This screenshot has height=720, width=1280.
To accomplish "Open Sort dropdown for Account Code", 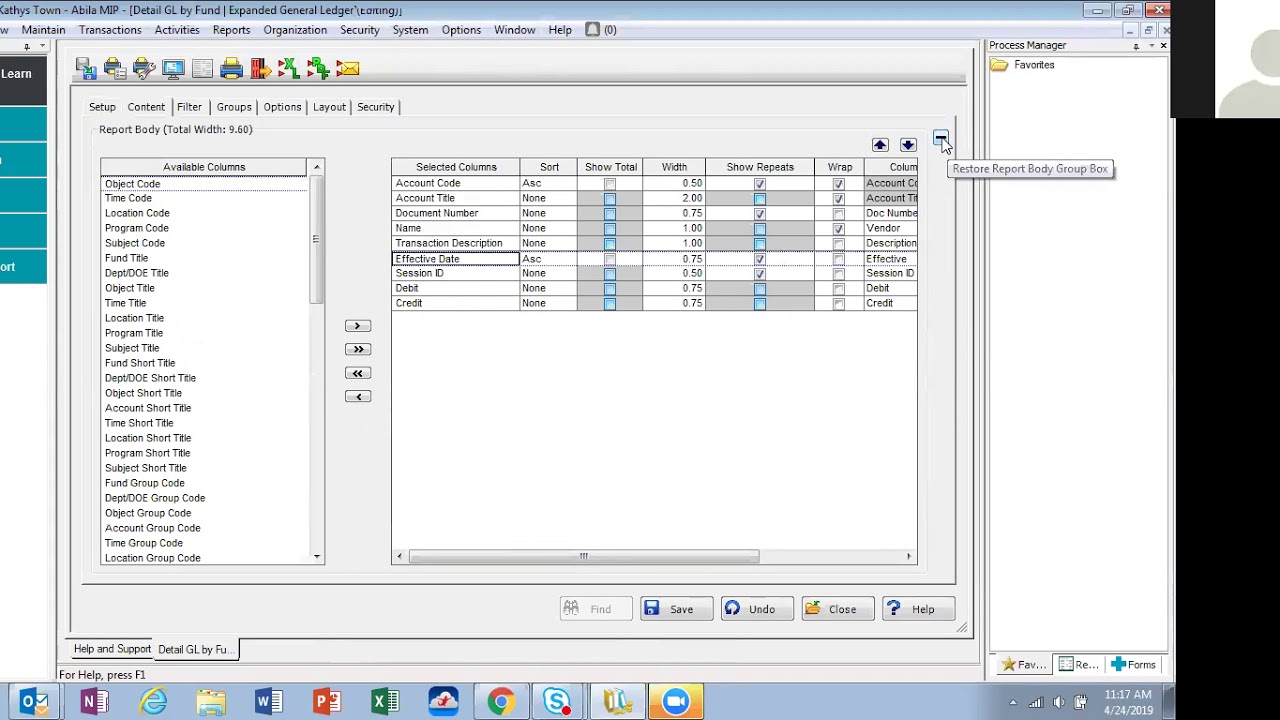I will pos(548,184).
